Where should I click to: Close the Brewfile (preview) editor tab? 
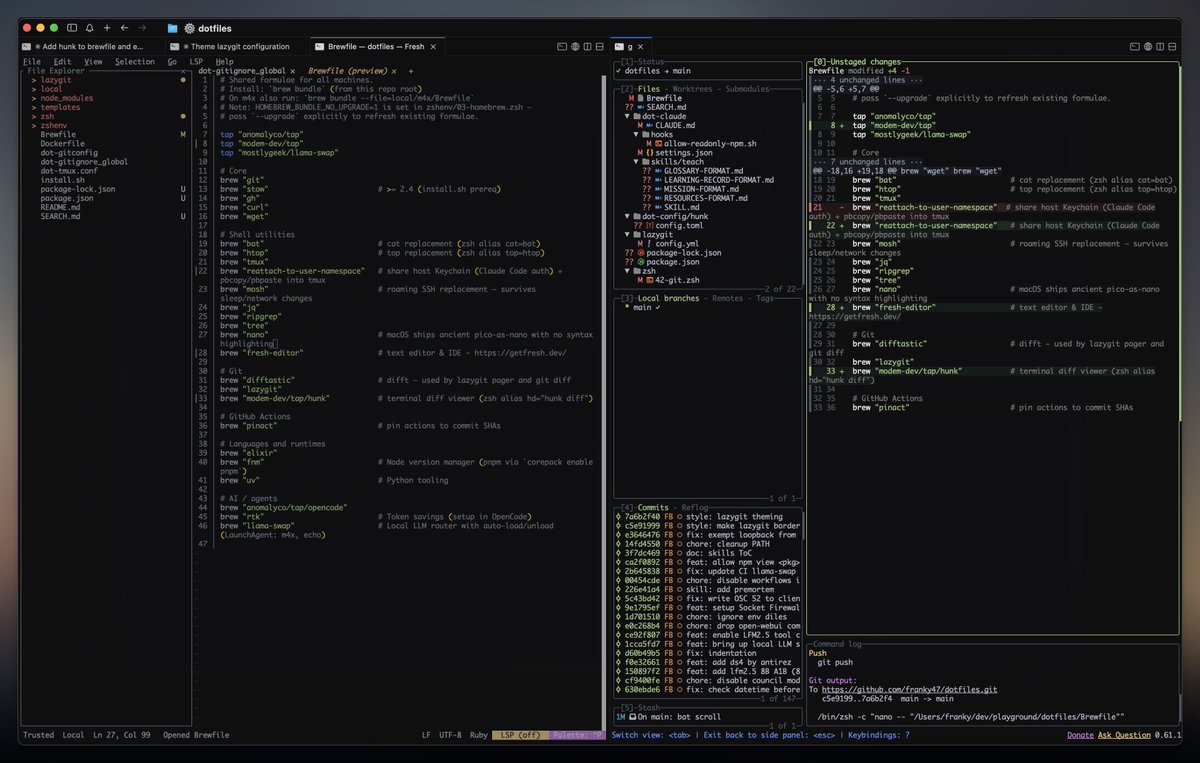pyautogui.click(x=394, y=72)
